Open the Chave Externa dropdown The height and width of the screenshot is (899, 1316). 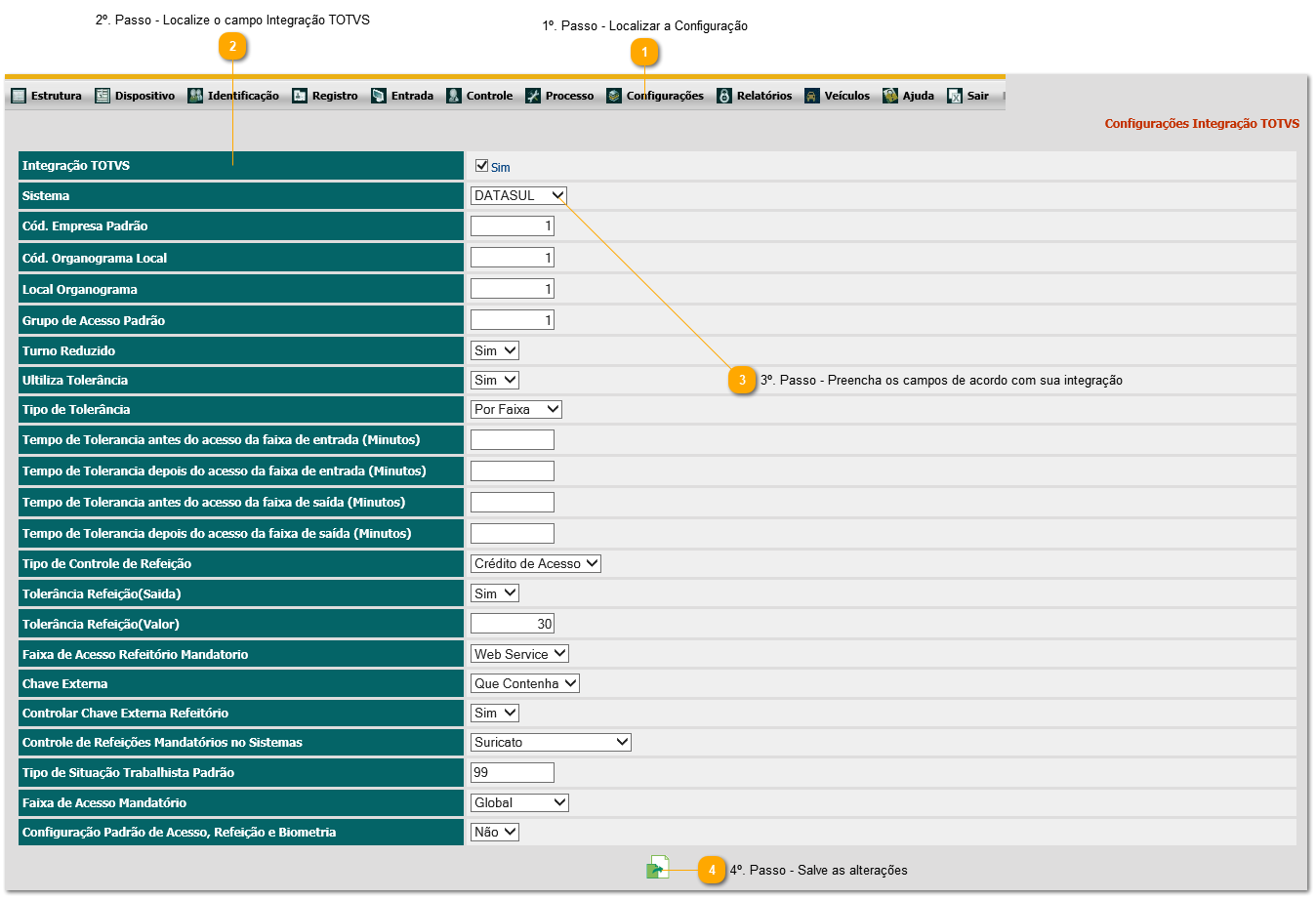pyautogui.click(x=525, y=684)
